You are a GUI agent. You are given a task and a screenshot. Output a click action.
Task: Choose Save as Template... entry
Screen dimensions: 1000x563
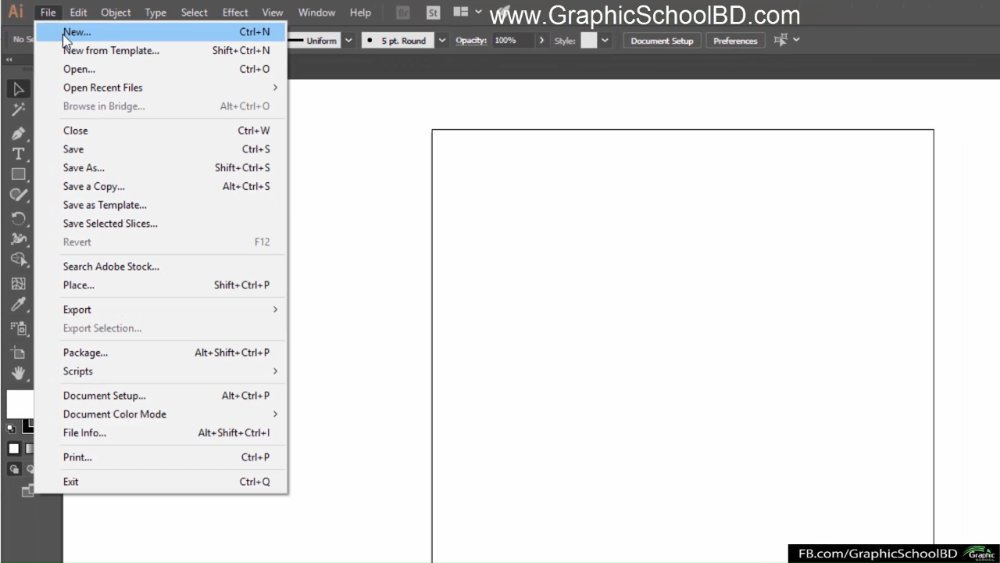pyautogui.click(x=160, y=205)
